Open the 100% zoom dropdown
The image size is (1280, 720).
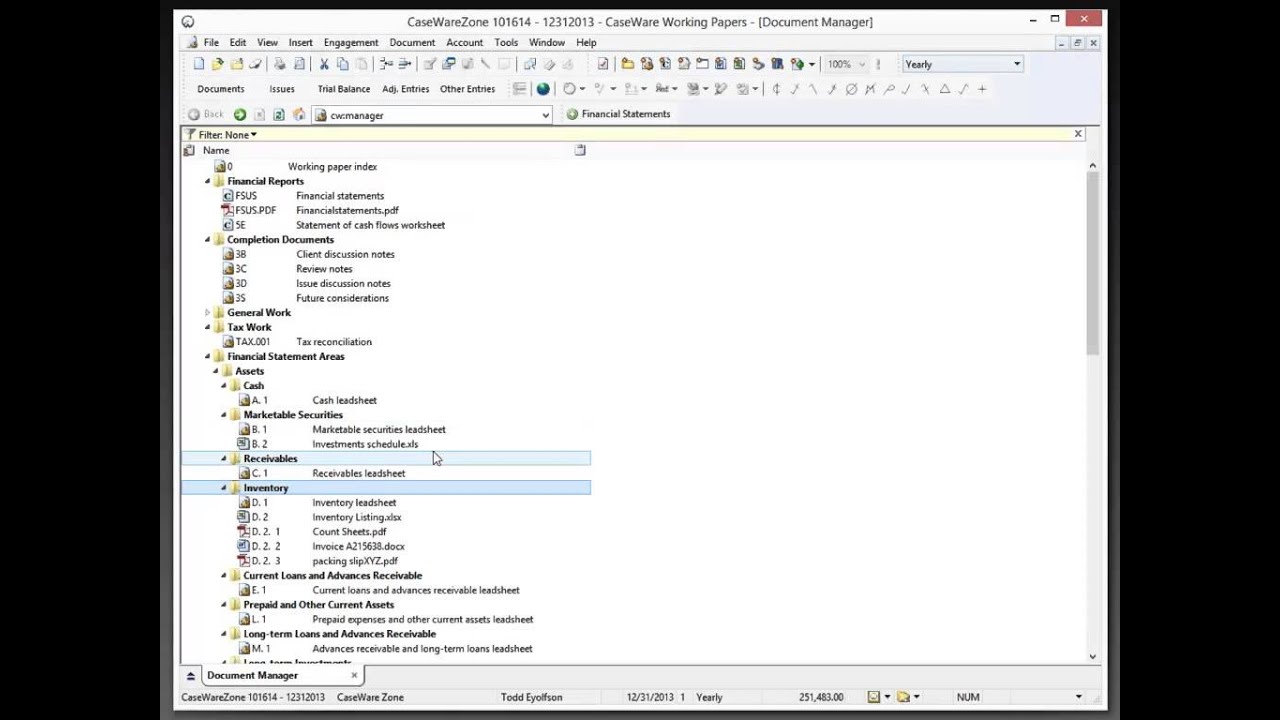click(861, 64)
